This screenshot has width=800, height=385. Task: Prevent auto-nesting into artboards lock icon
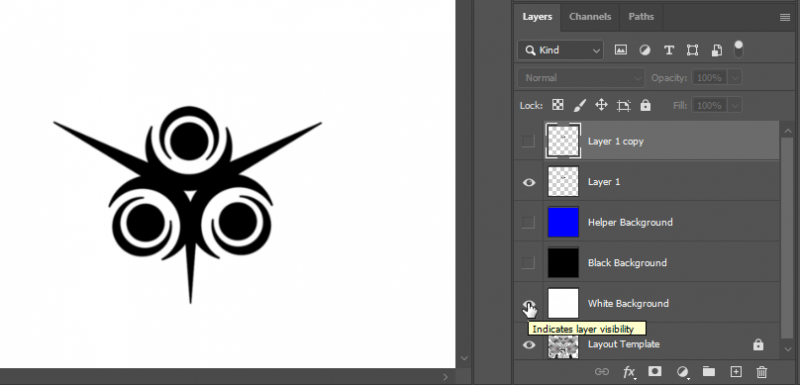tap(623, 105)
